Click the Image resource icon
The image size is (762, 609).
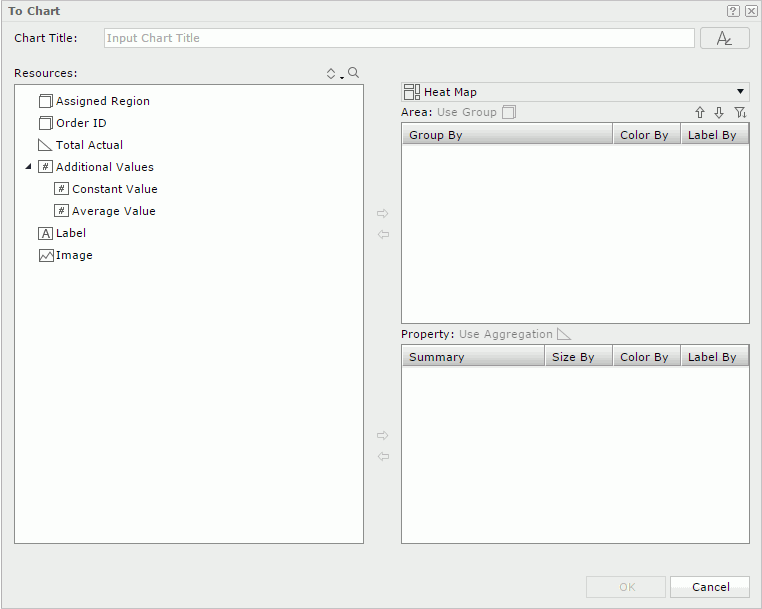46,255
